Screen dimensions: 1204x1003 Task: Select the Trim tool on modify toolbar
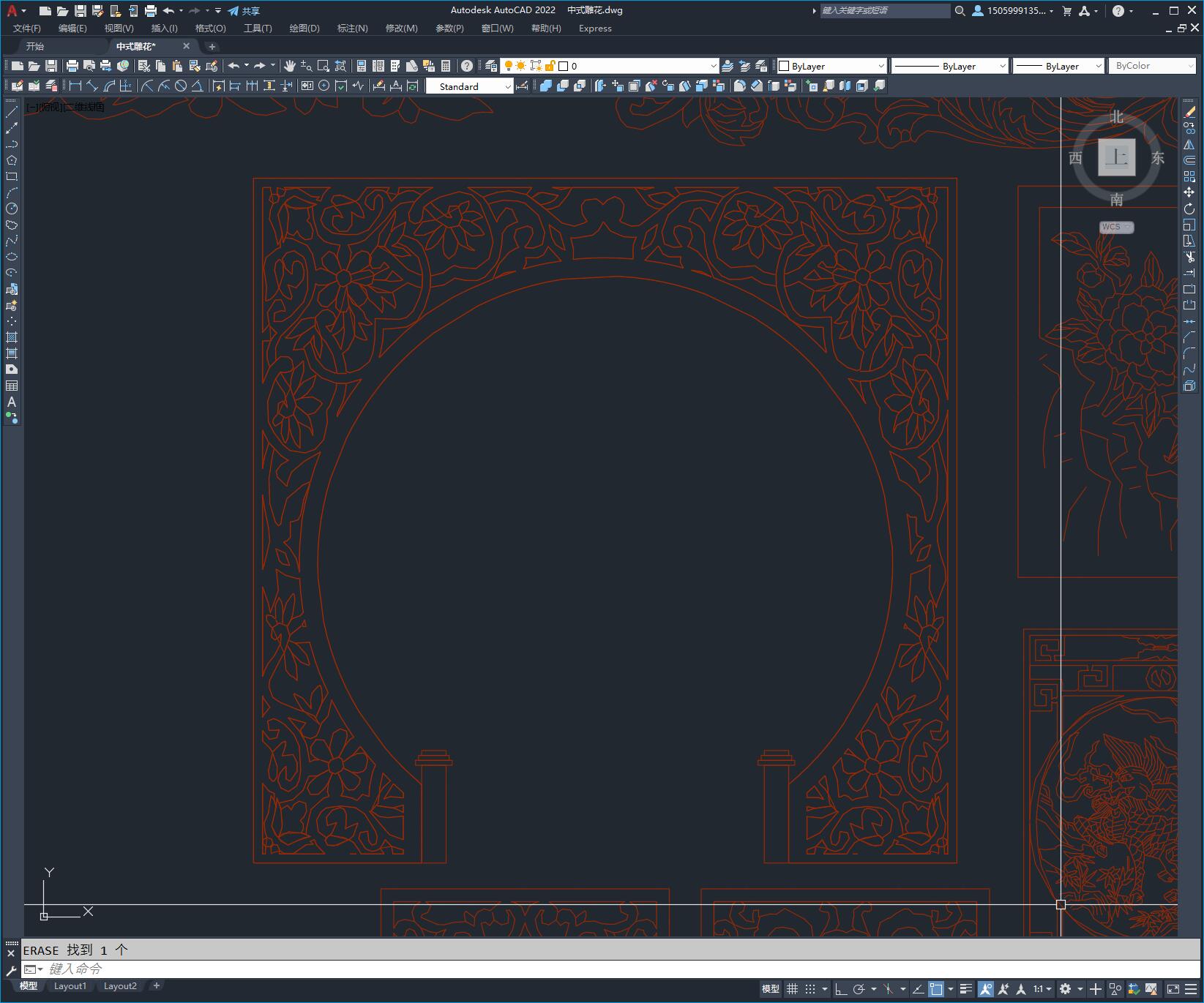point(1189,257)
